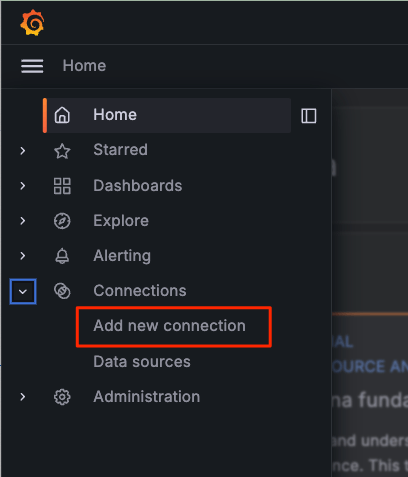Click the Home house icon
The image size is (408, 477).
pos(62,115)
